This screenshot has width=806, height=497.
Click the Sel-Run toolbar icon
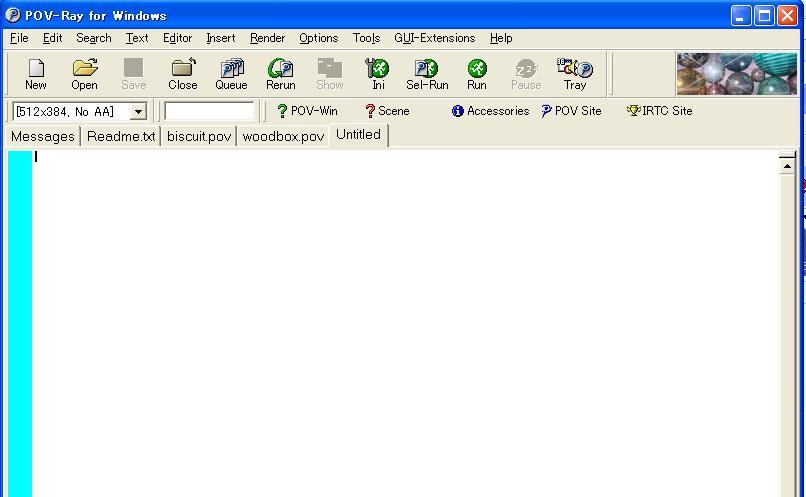pos(427,74)
